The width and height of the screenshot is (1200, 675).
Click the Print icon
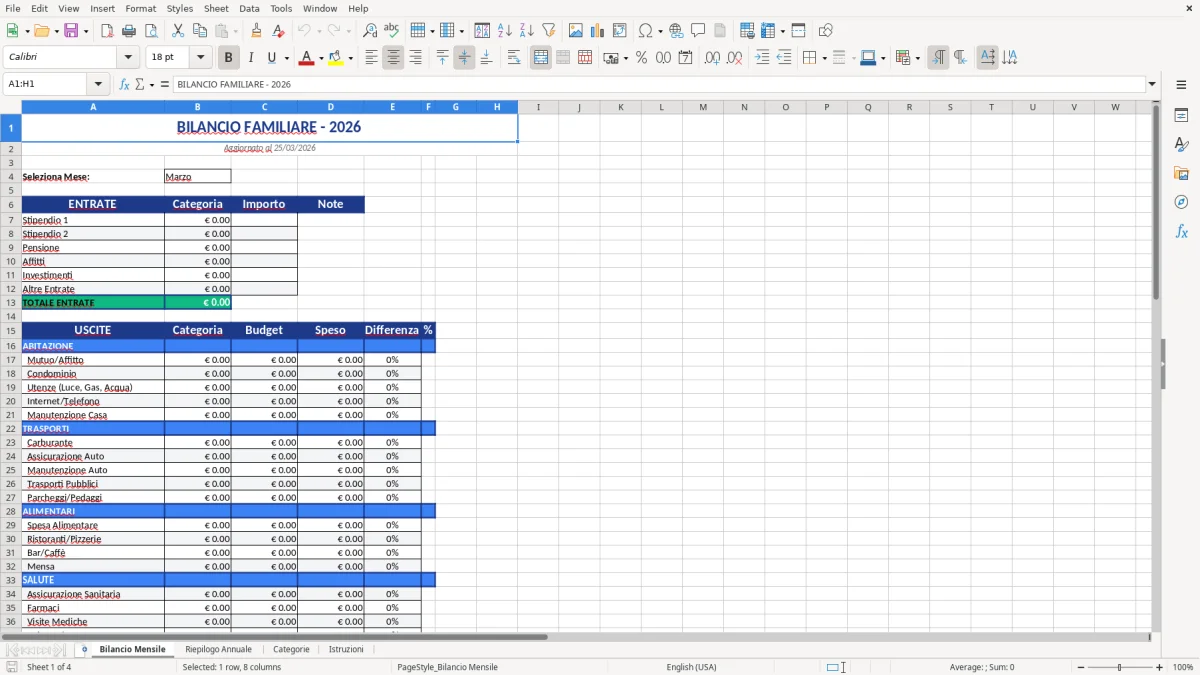[129, 31]
